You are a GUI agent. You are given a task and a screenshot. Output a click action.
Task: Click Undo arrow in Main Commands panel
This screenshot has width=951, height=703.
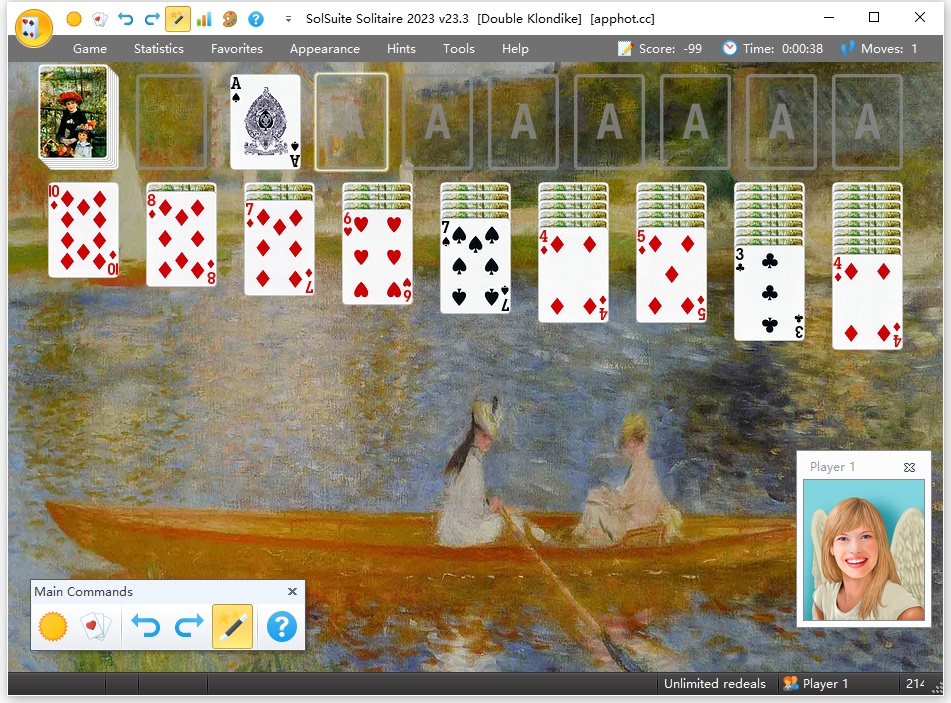point(146,627)
